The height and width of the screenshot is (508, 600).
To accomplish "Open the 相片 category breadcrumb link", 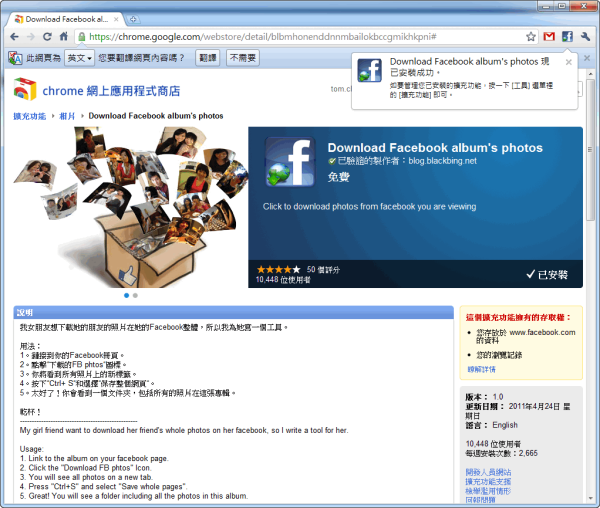I will point(67,116).
